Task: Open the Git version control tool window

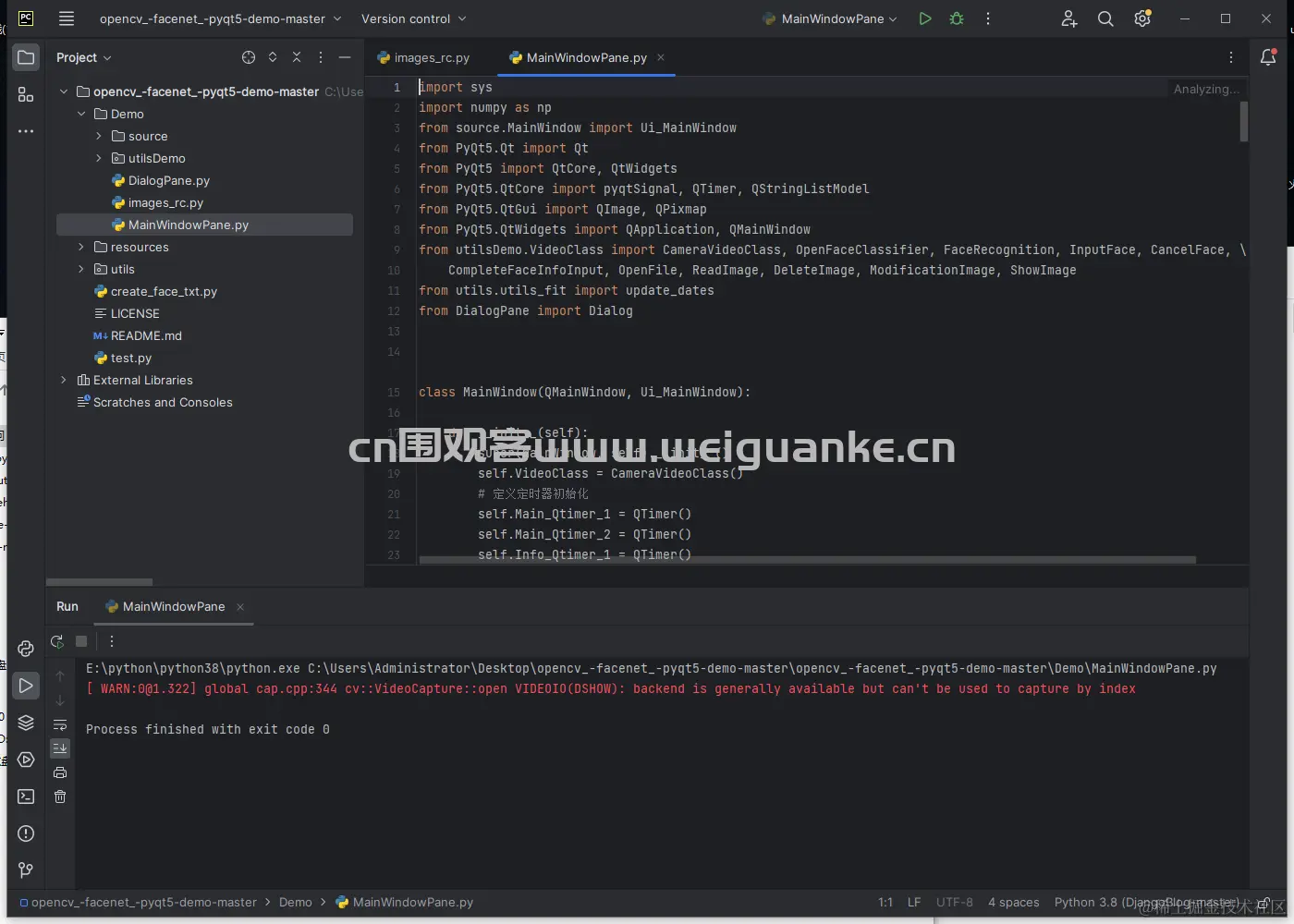Action: tap(26, 870)
